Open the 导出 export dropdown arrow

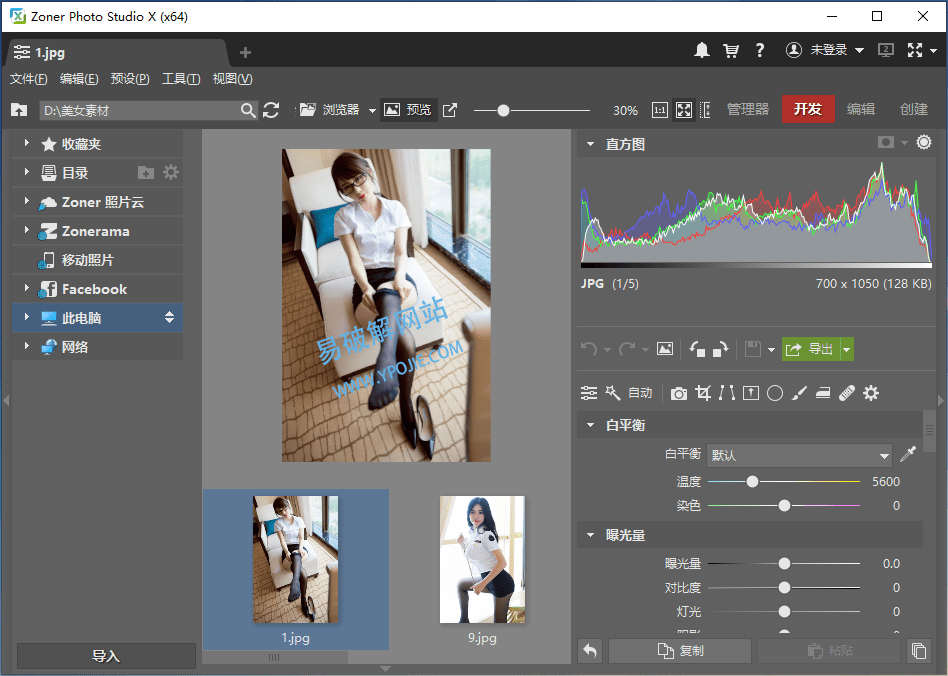click(847, 349)
